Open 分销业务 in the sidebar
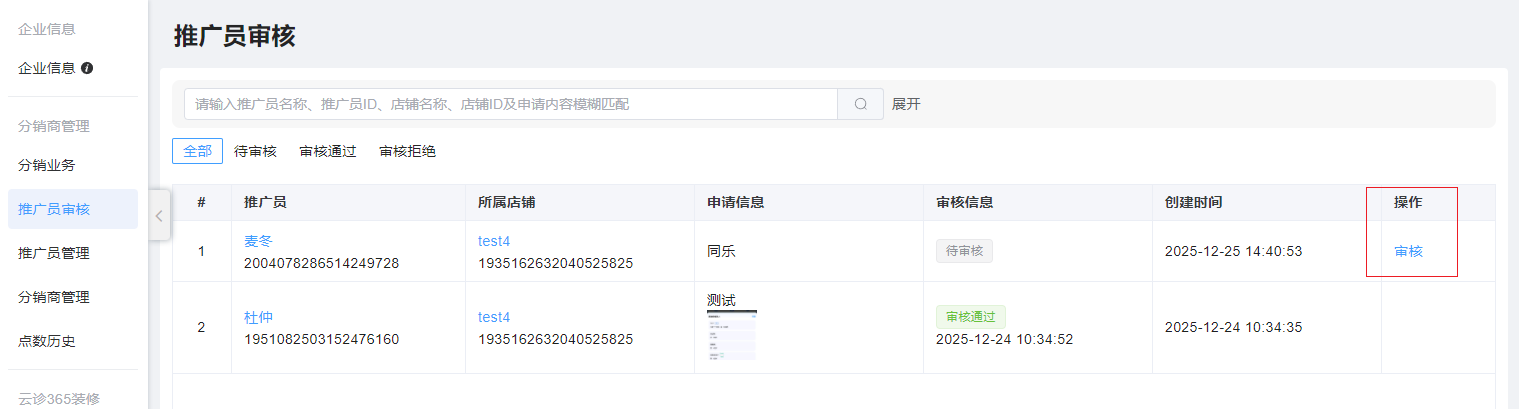 [x=47, y=165]
